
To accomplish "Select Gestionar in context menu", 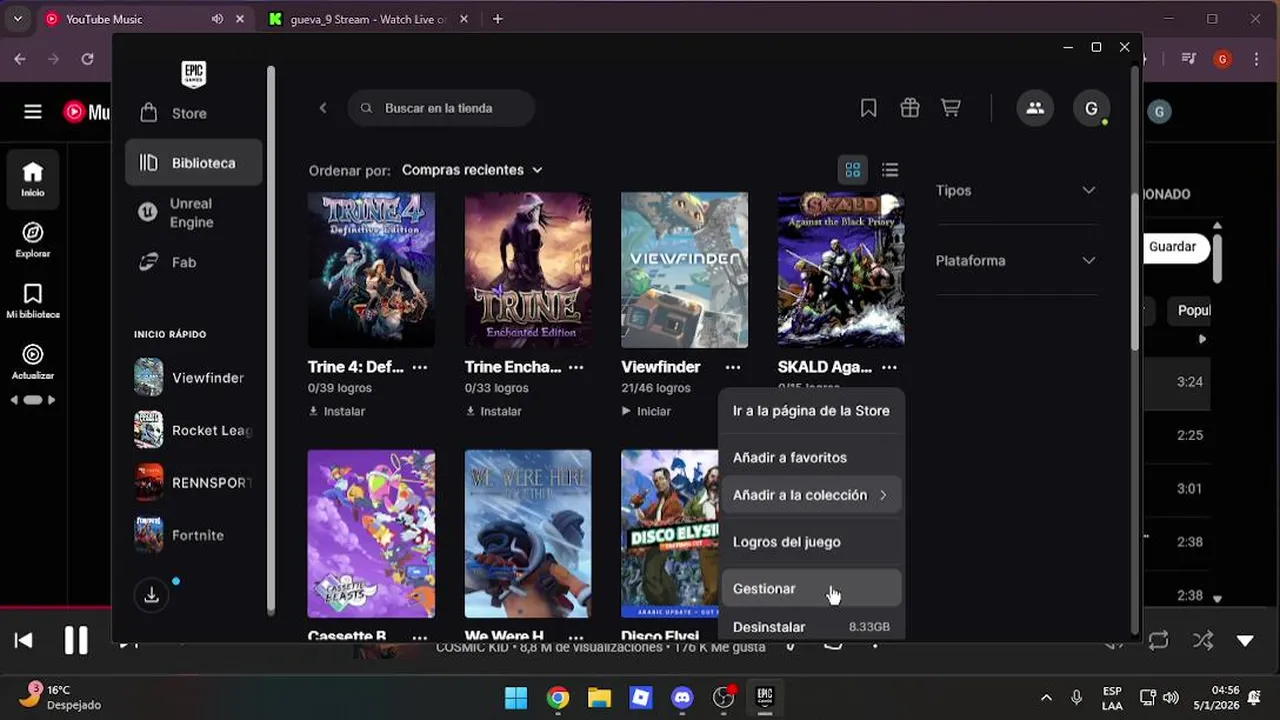I will tap(811, 589).
